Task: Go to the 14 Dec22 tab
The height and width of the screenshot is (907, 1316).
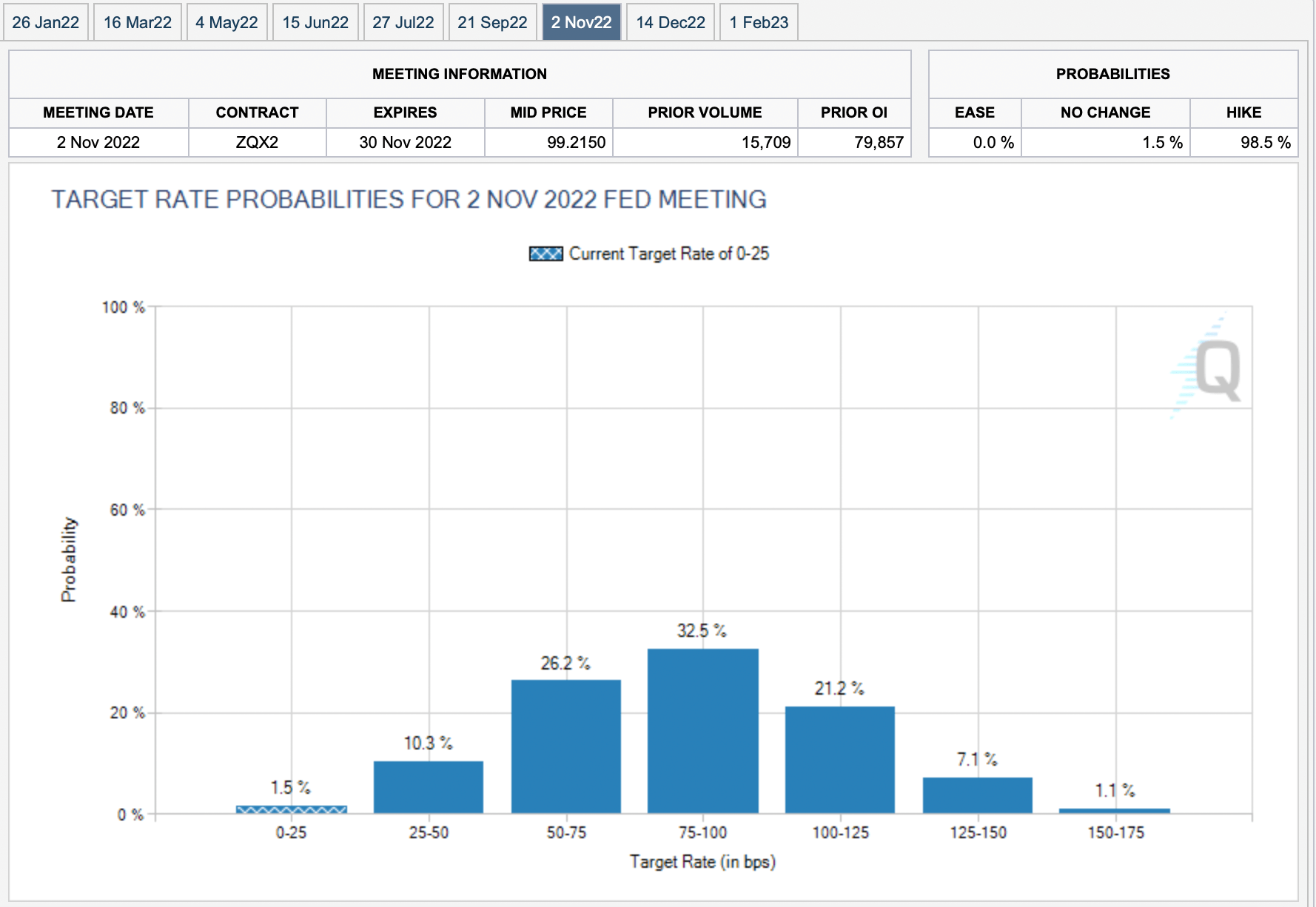Action: click(x=671, y=22)
